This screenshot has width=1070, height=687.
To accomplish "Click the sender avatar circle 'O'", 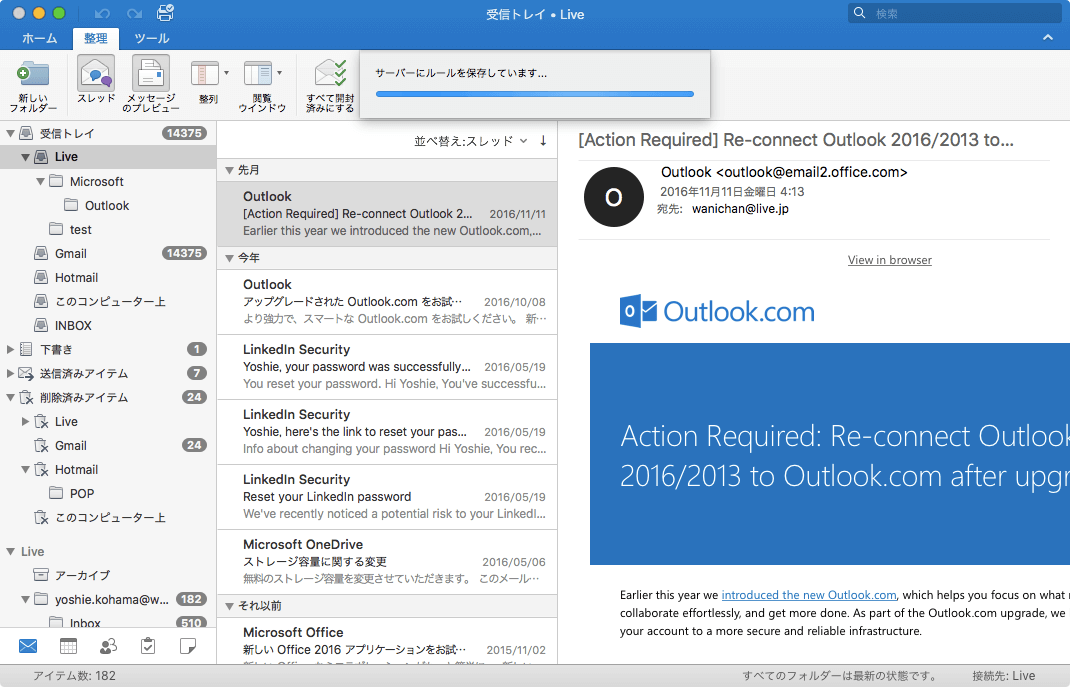I will (x=613, y=197).
